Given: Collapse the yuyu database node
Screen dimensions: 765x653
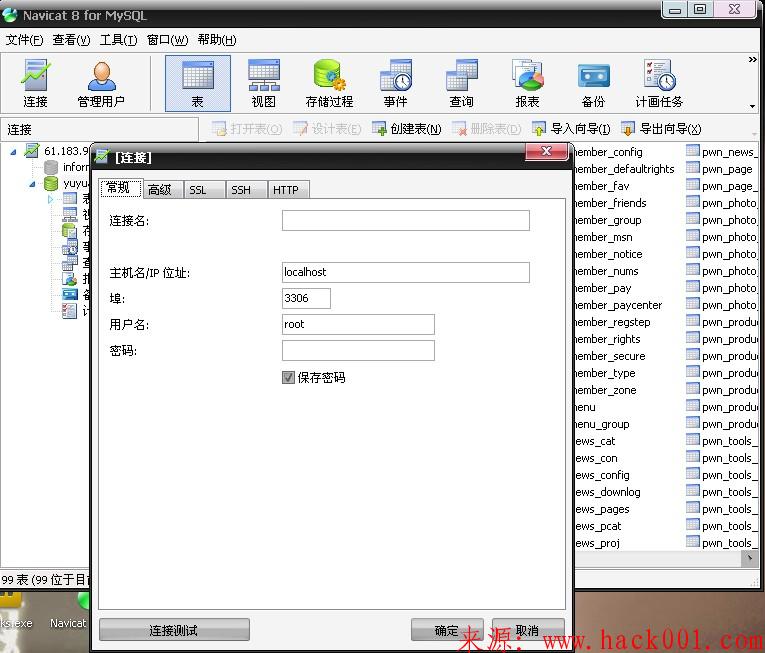Looking at the screenshot, I should pyautogui.click(x=32, y=184).
